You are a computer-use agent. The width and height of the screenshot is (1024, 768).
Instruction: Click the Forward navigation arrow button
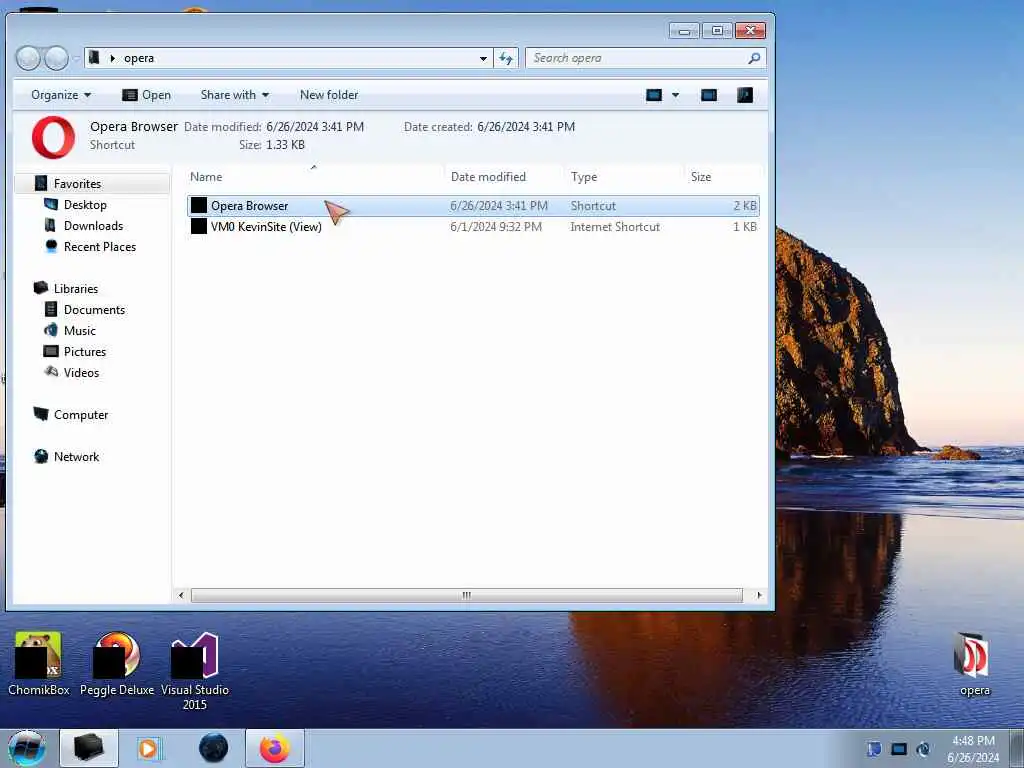coord(56,58)
